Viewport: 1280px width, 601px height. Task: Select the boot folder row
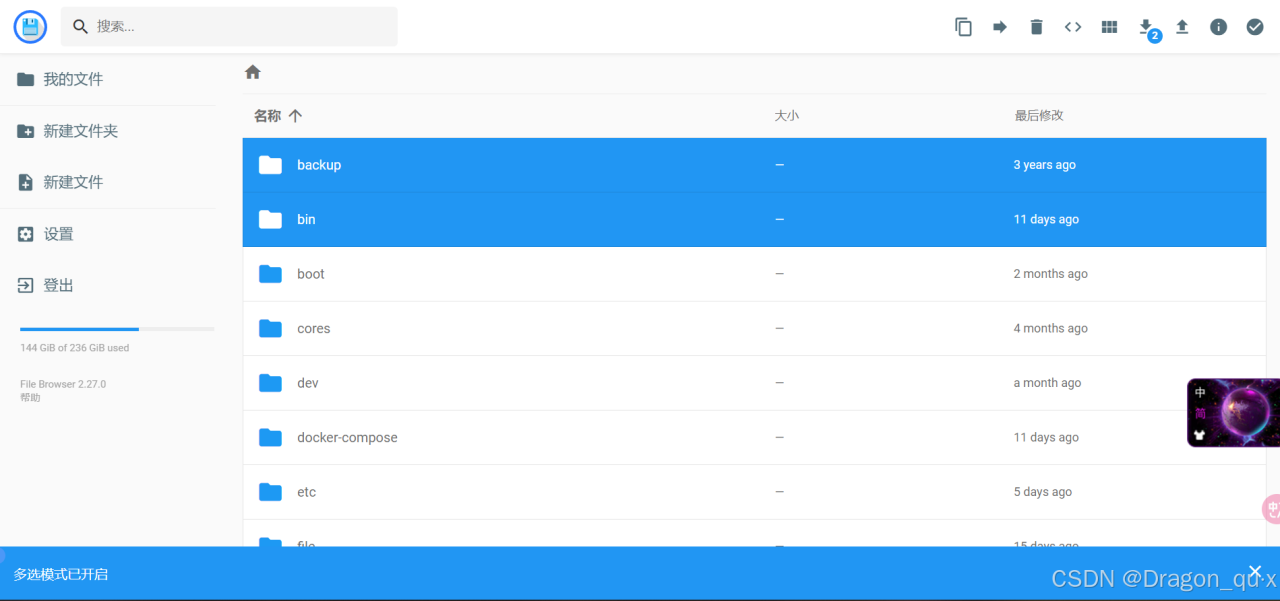[x=754, y=274]
